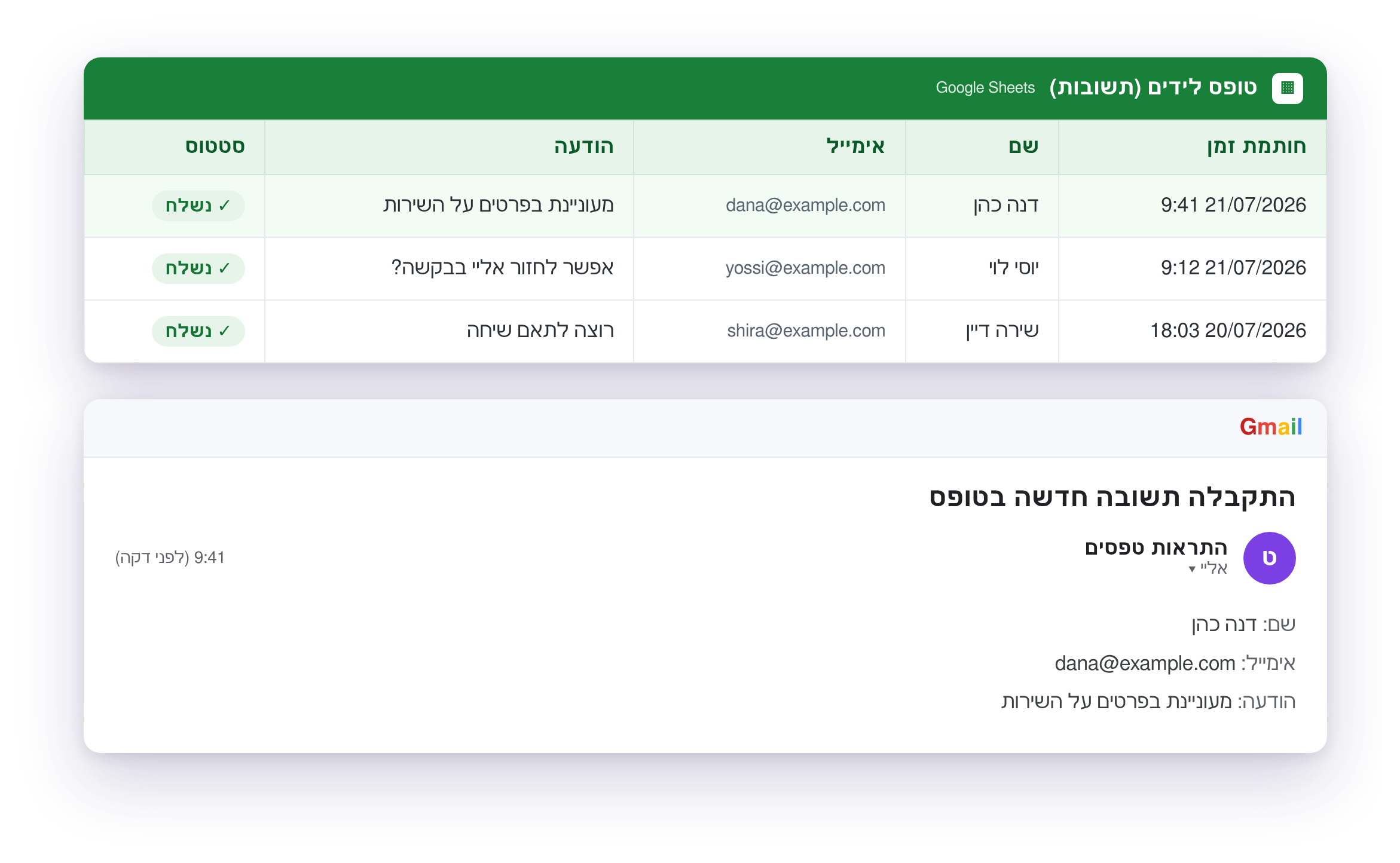Click the email time 9:41 (לפני דקה)
Image resolution: width=1400 pixels, height=863 pixels.
coord(170,558)
